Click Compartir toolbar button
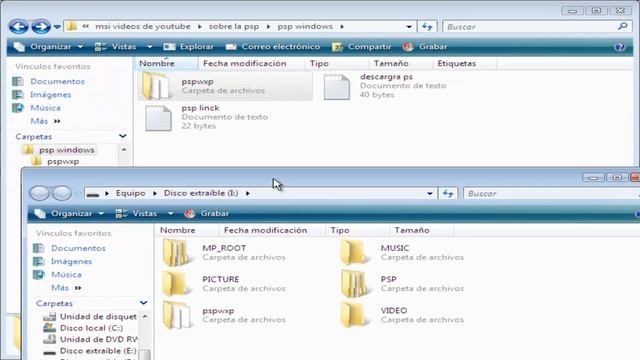 [361, 47]
